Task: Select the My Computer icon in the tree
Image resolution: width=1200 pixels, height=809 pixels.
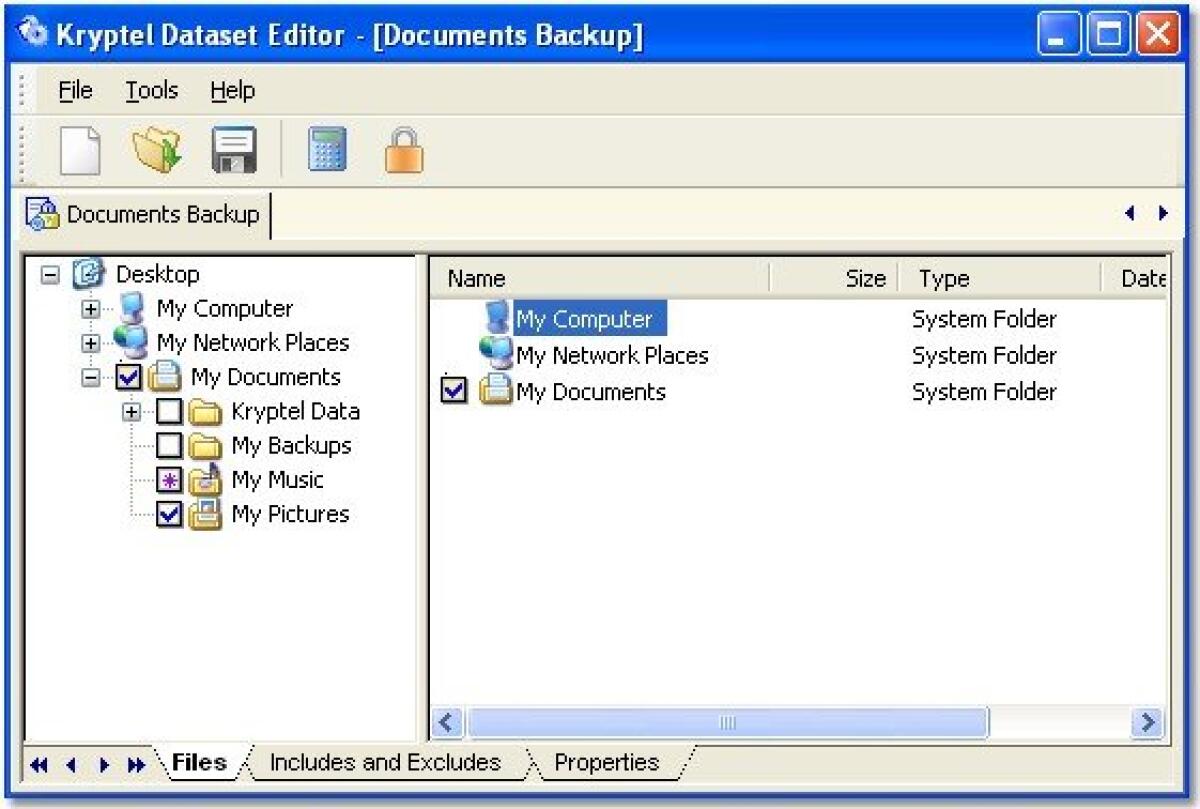Action: point(130,308)
